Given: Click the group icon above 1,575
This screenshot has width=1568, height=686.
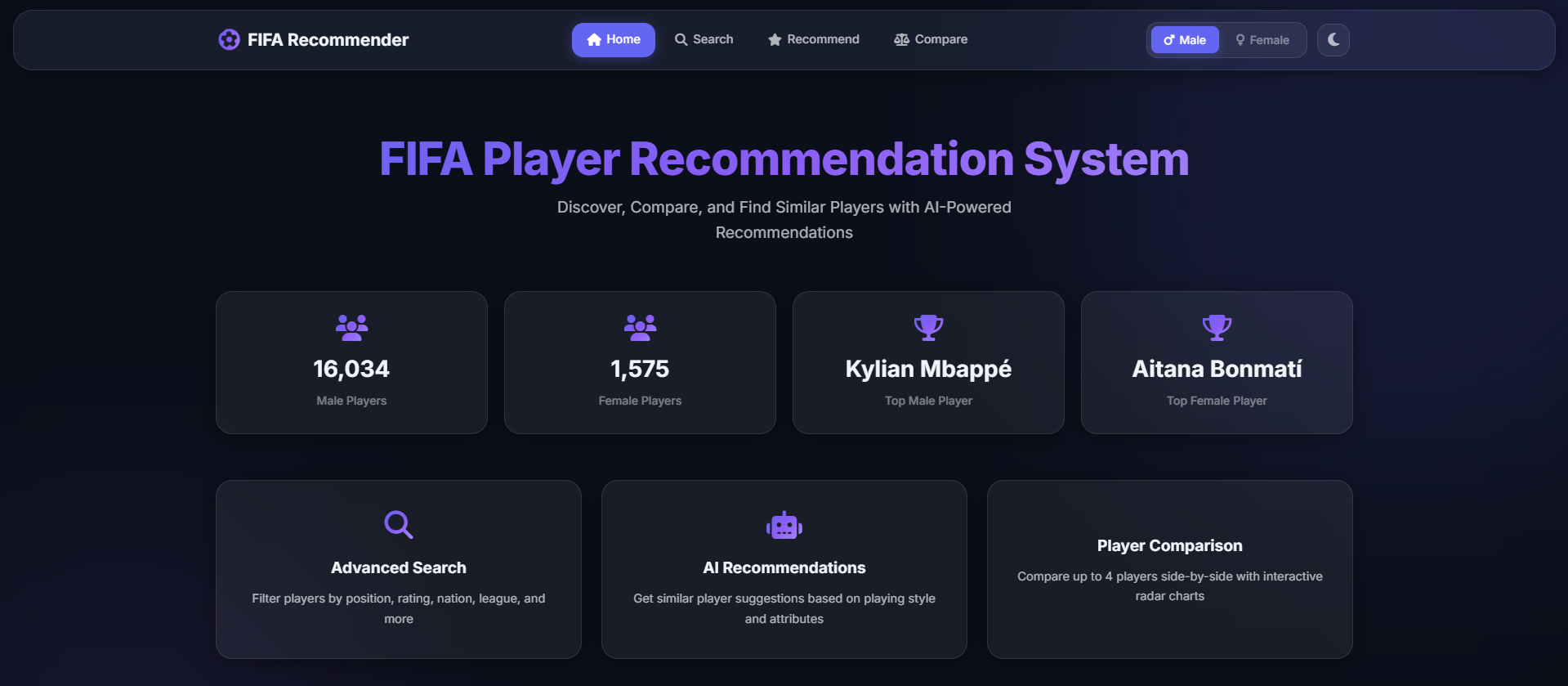Looking at the screenshot, I should click(640, 328).
